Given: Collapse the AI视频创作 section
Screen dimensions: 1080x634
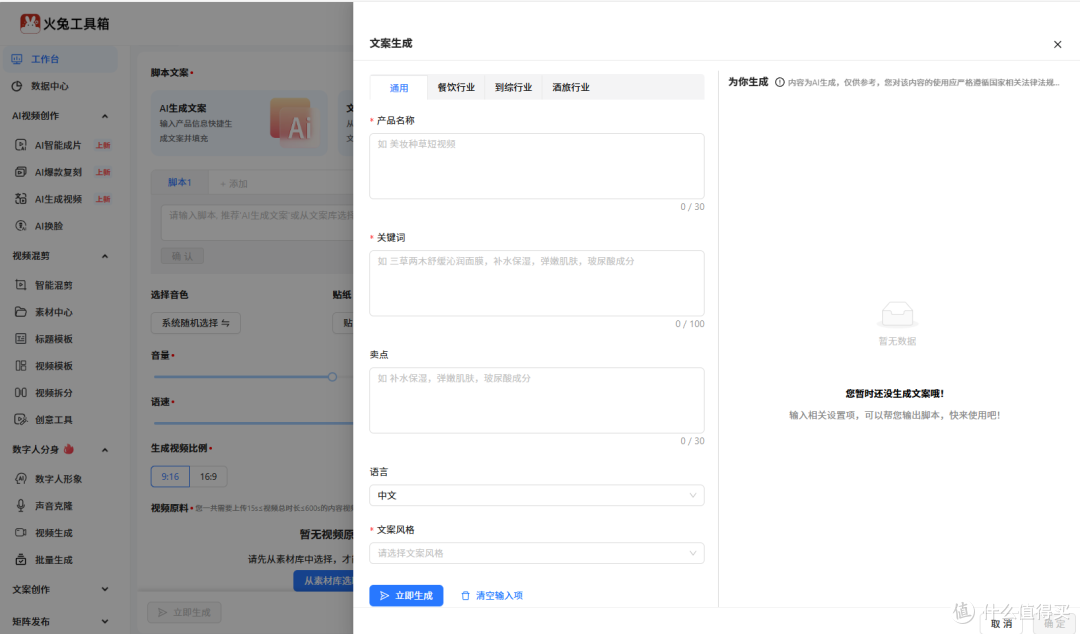Looking at the screenshot, I should 105,116.
